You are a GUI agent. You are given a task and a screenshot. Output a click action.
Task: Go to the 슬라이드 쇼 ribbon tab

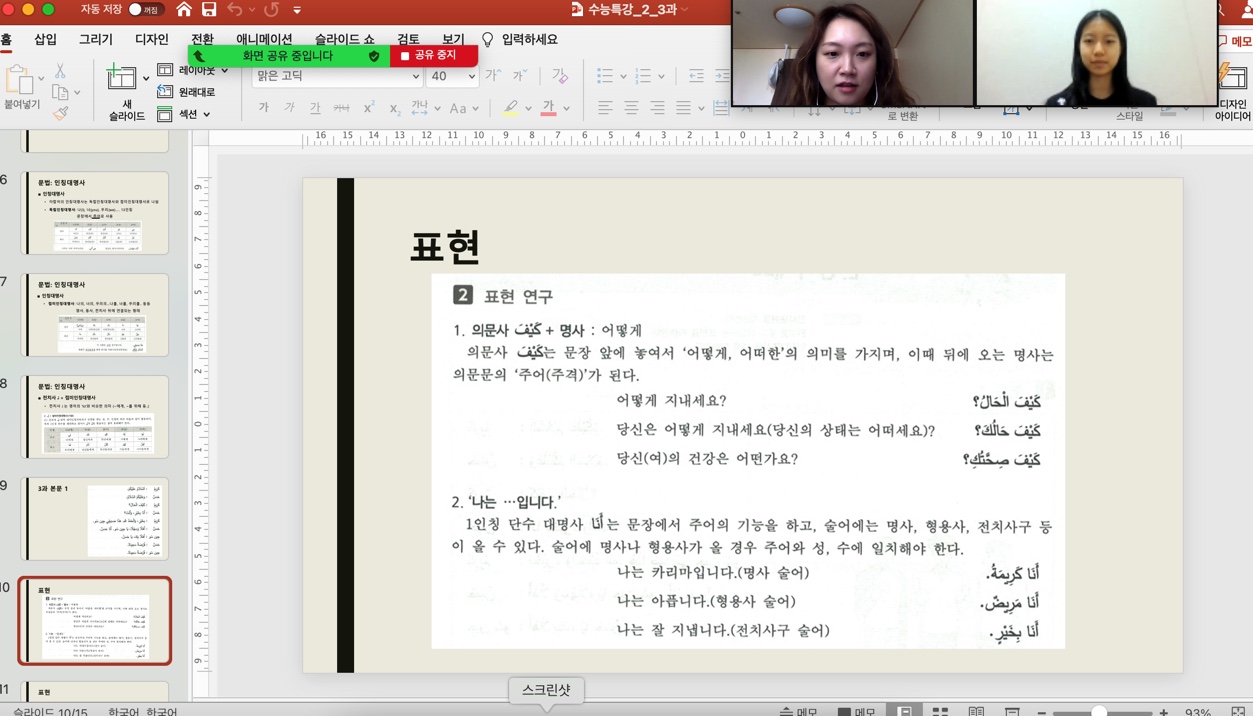[344, 40]
